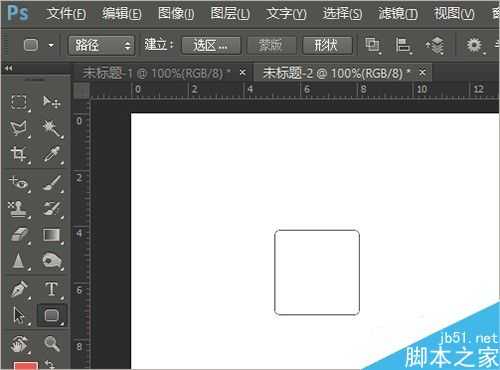Click the current tool preset icon

(x=31, y=45)
